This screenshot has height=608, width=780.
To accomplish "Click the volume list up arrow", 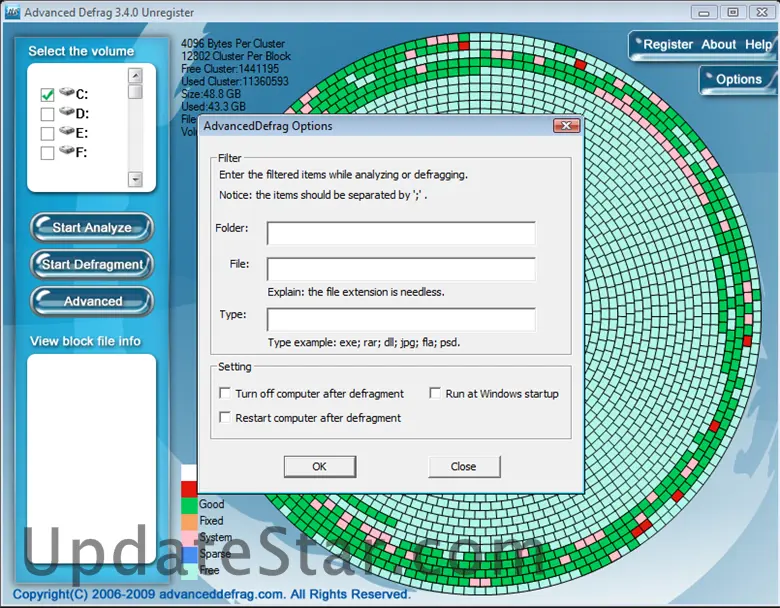I will click(135, 76).
